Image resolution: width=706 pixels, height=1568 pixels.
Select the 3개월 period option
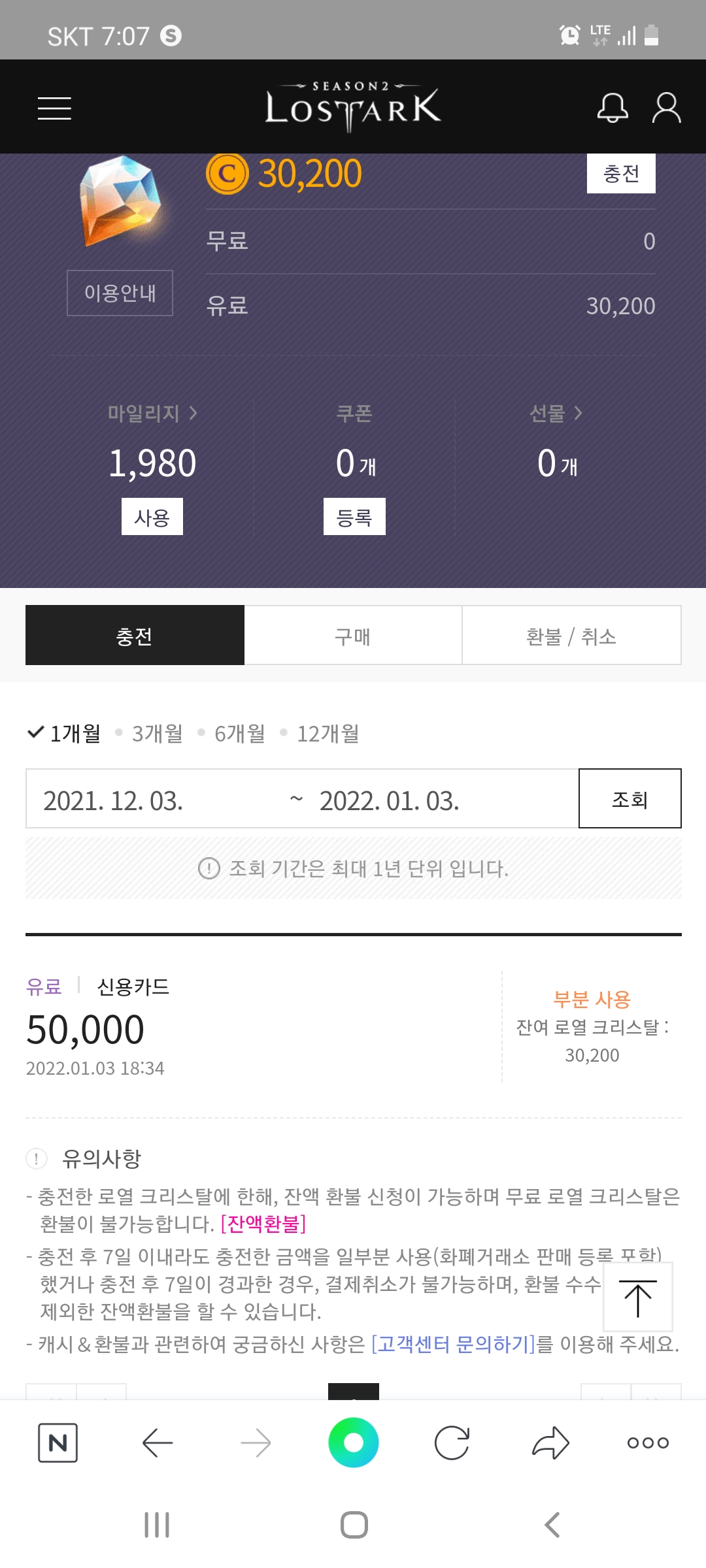point(157,734)
